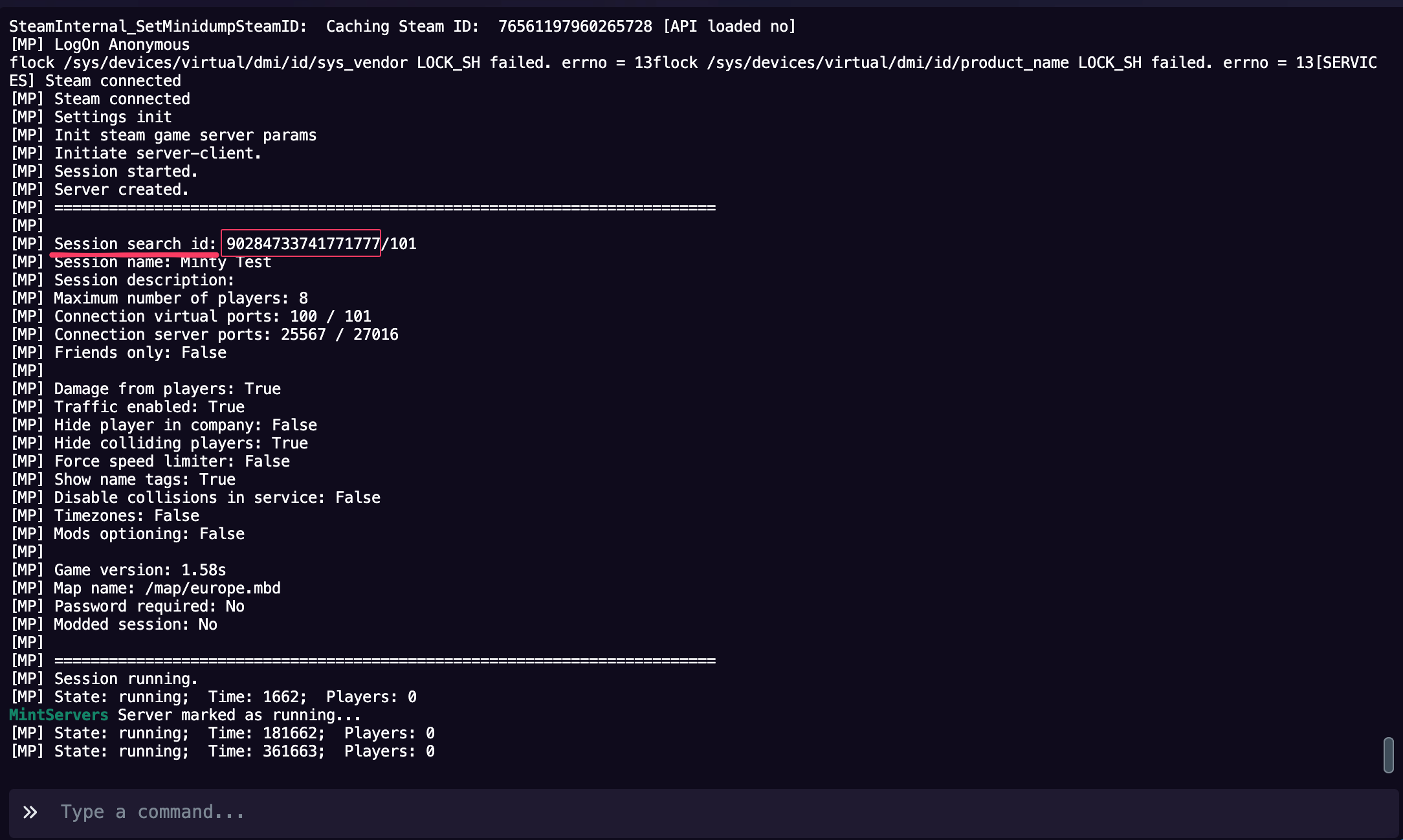The image size is (1403, 840).
Task: Click the console vertical scrollbar thumb
Action: (1388, 755)
